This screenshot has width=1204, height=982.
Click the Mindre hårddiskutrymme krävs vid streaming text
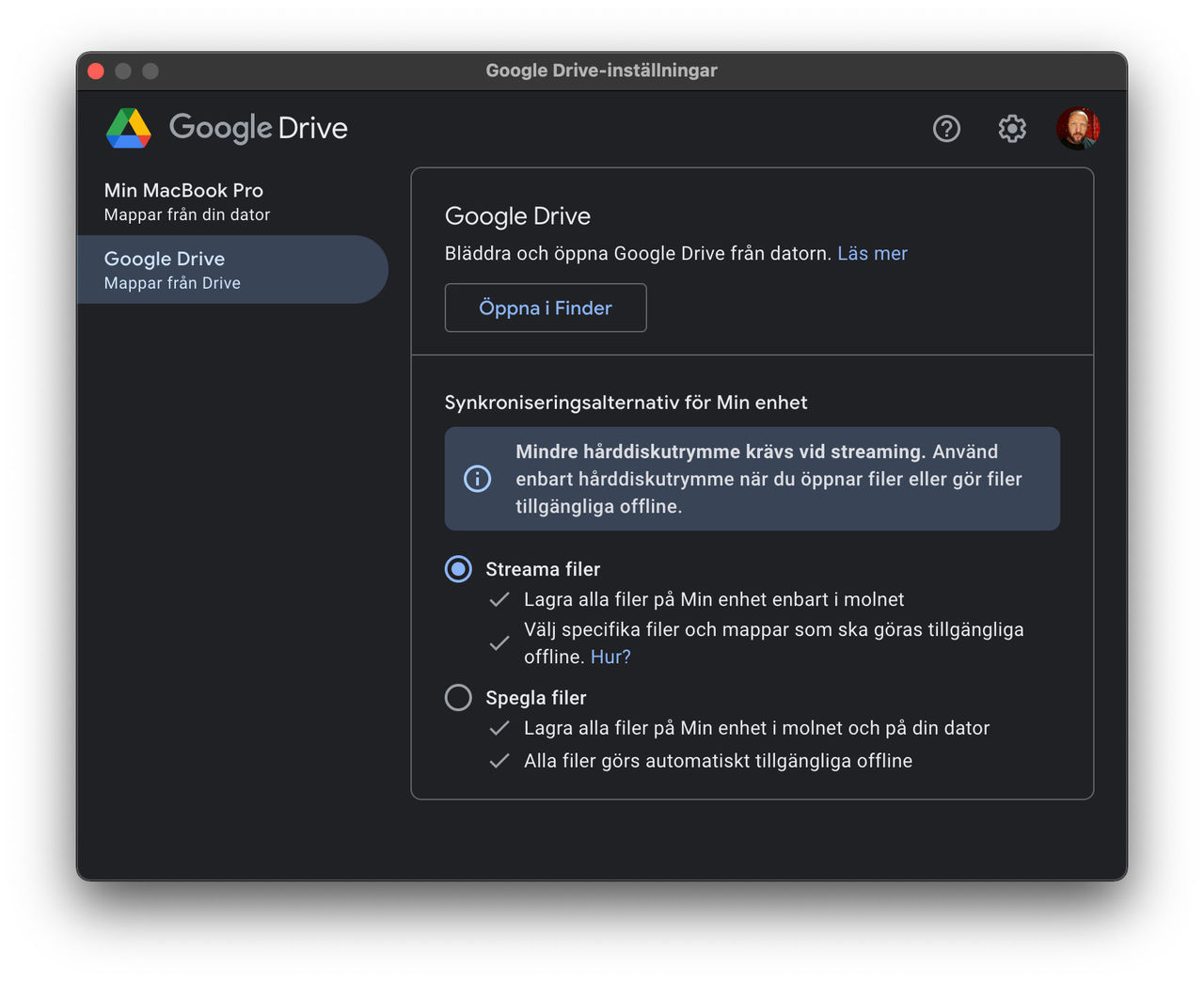(721, 451)
